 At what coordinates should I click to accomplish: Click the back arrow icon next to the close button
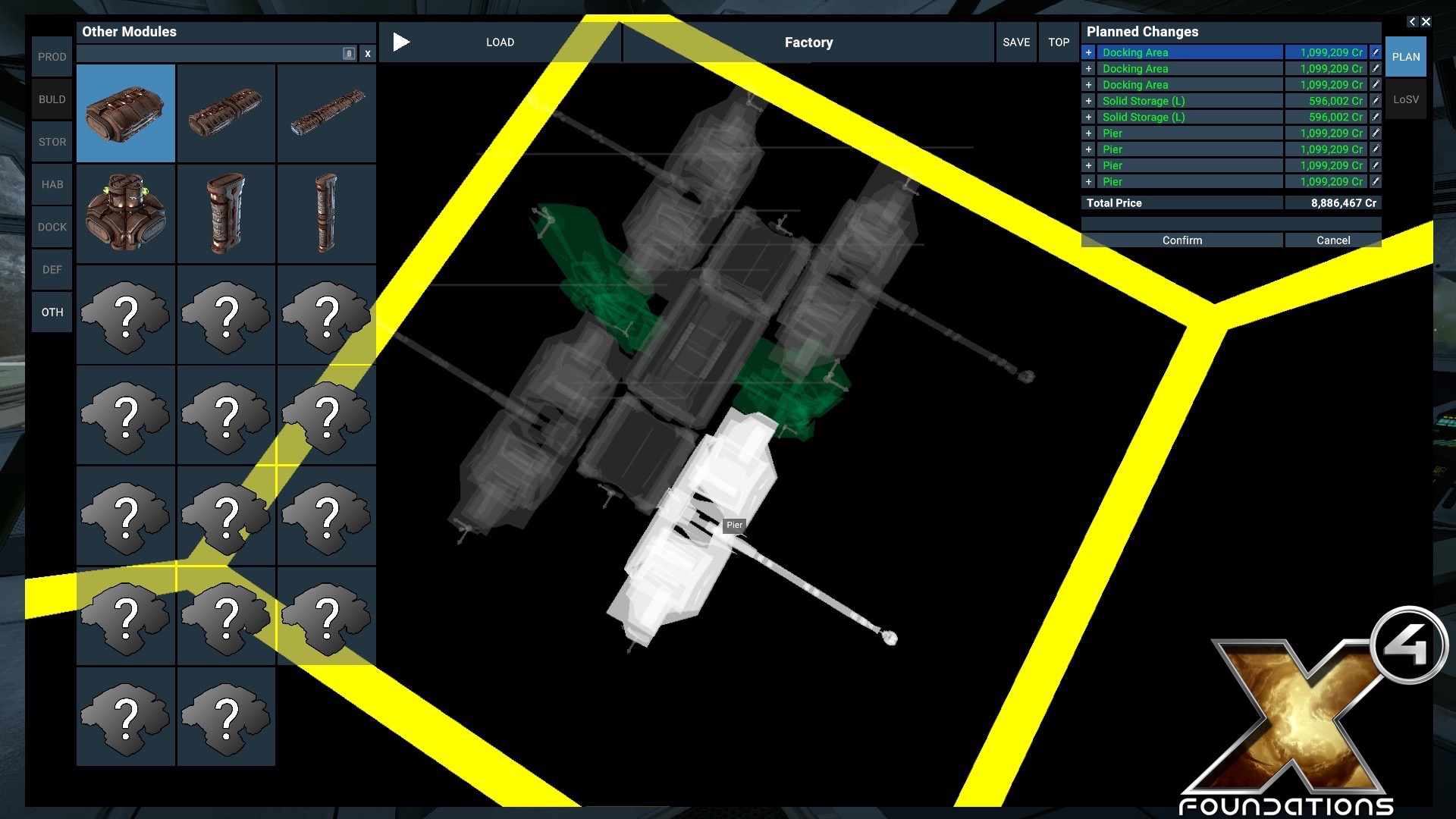[1412, 22]
